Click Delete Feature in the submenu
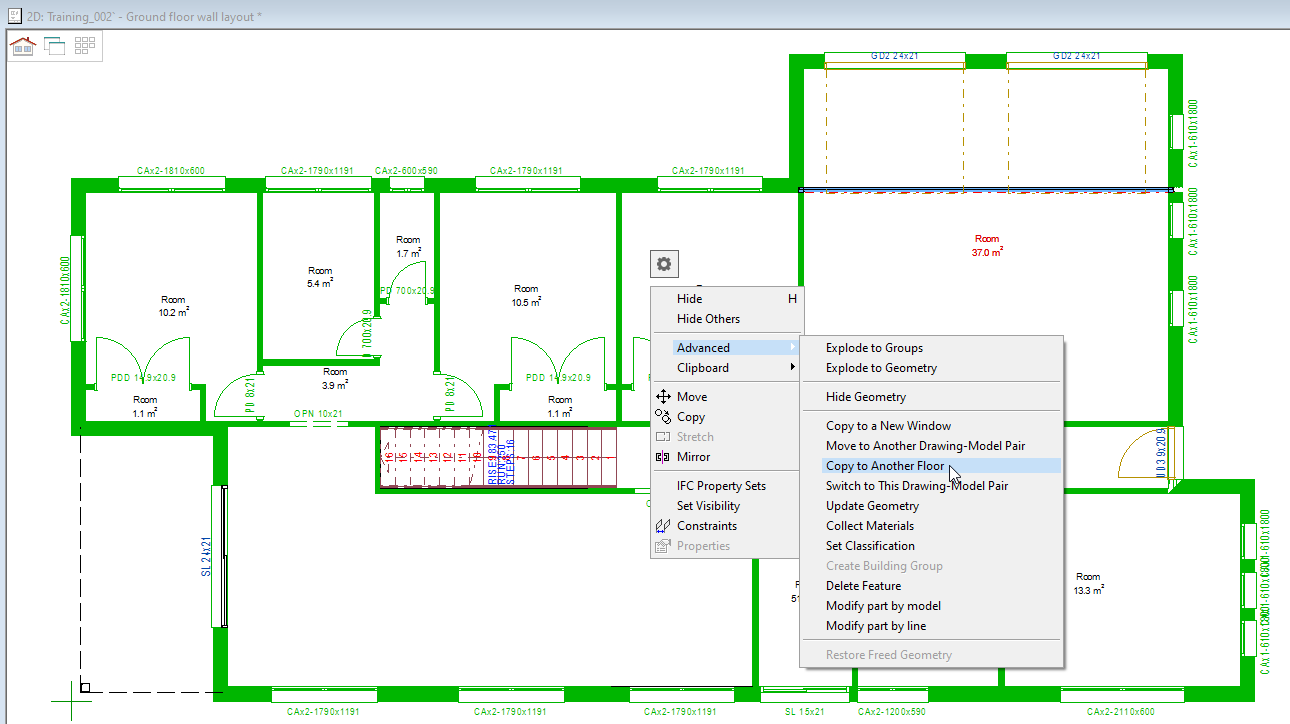 coord(863,586)
